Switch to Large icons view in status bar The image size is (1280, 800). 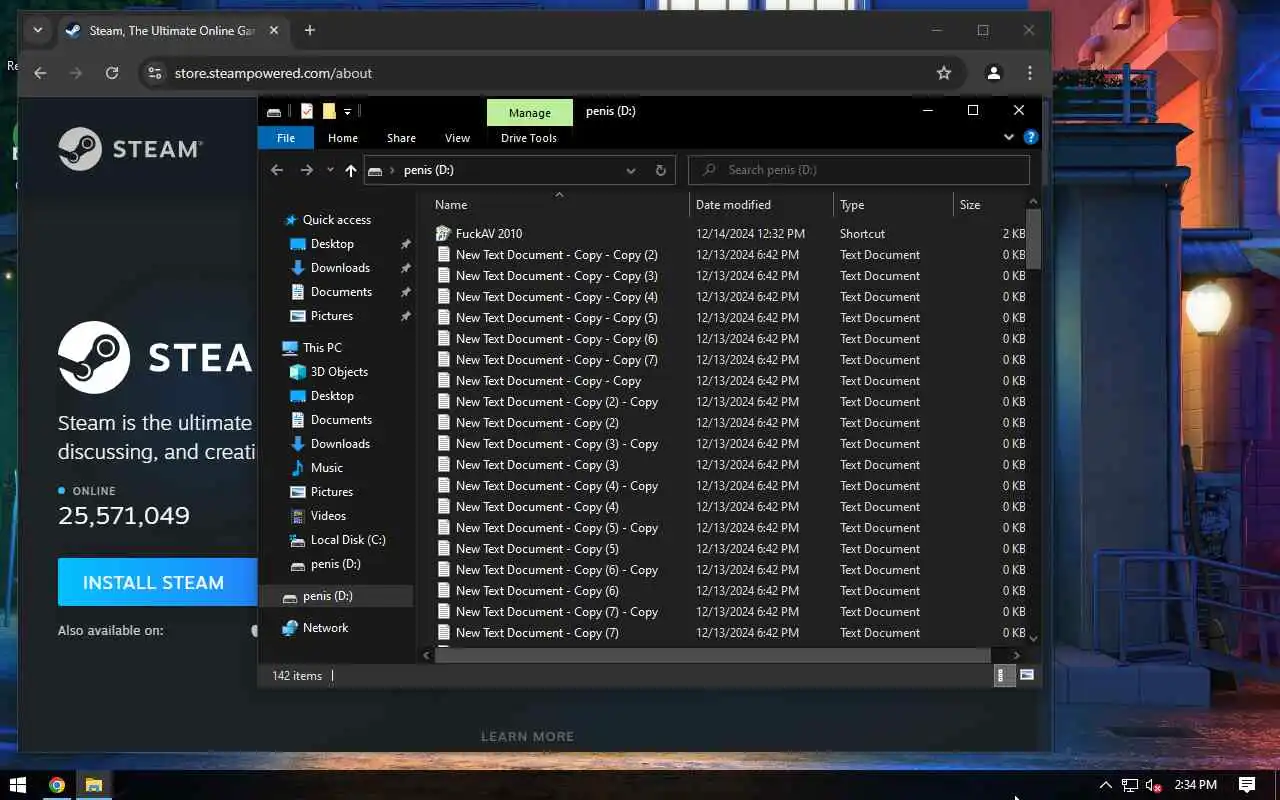click(1026, 676)
